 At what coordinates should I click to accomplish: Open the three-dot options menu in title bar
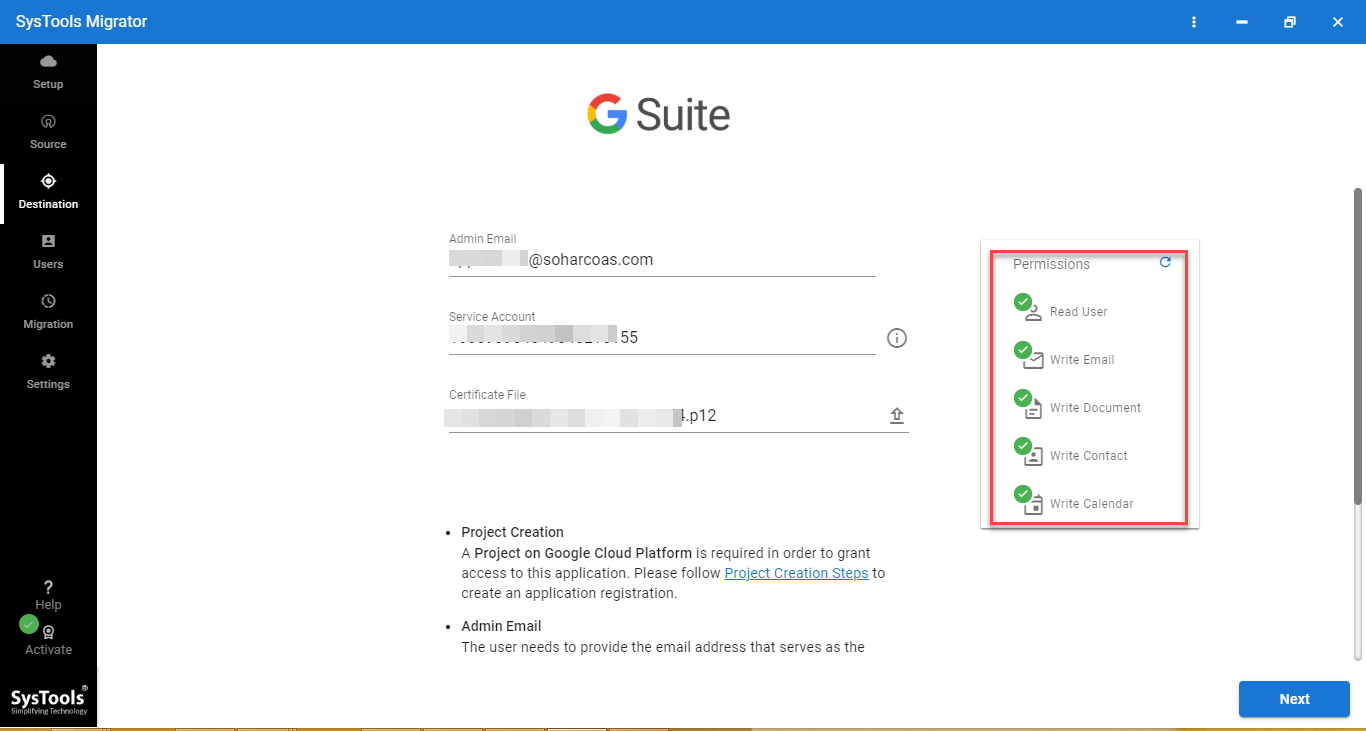1193,22
